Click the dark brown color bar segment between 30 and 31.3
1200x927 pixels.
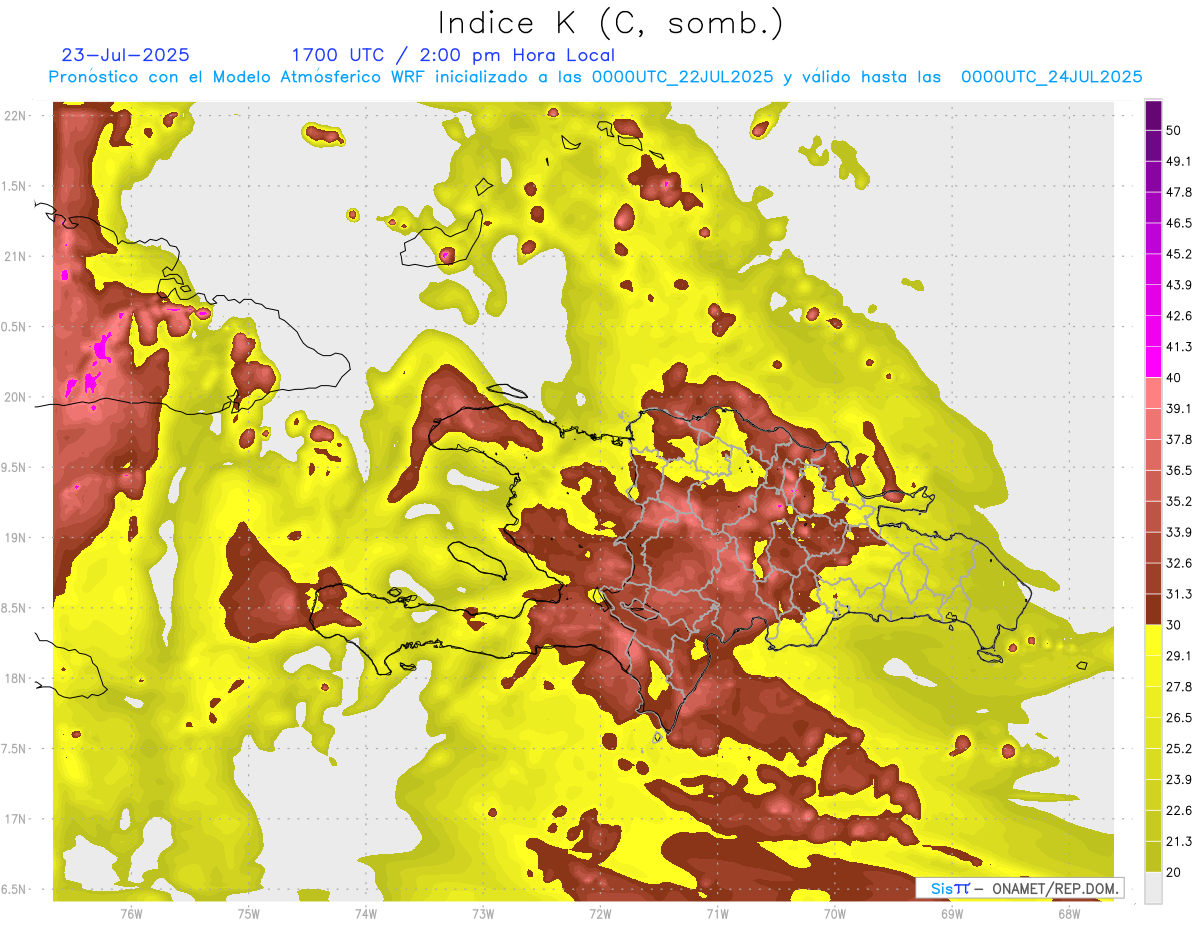coord(1154,609)
